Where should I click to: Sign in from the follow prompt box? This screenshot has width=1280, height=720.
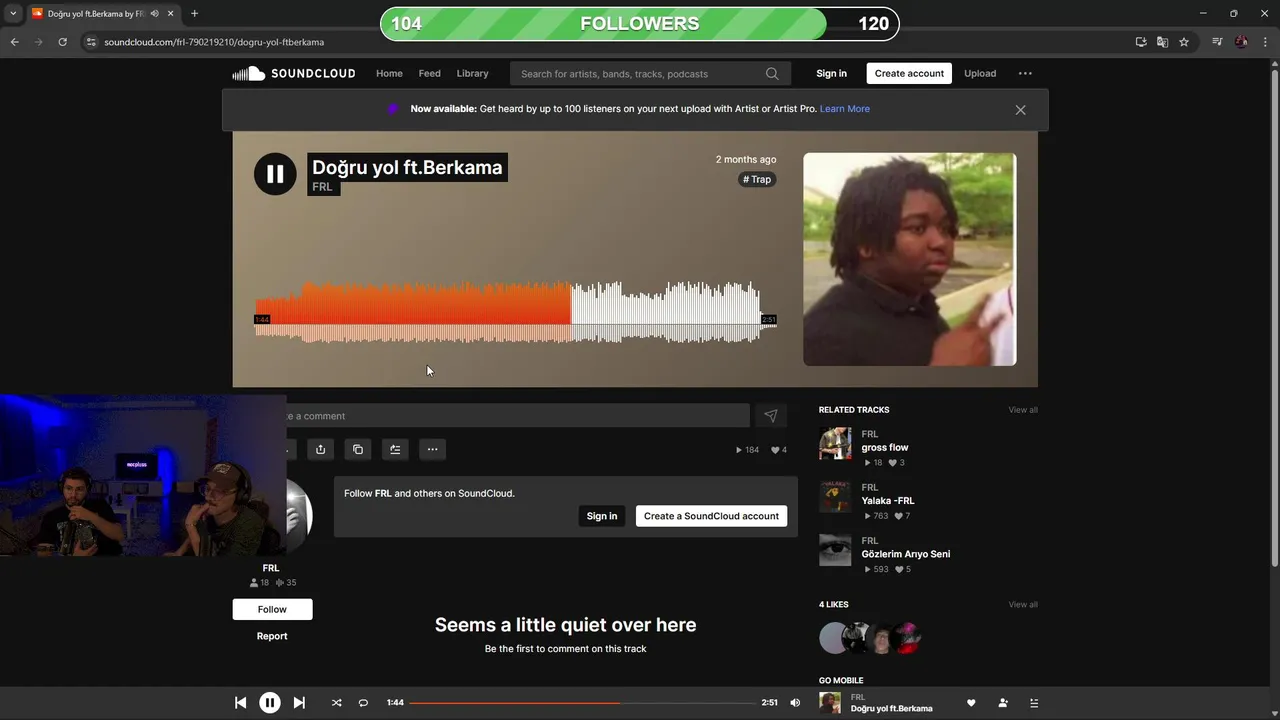tap(602, 516)
